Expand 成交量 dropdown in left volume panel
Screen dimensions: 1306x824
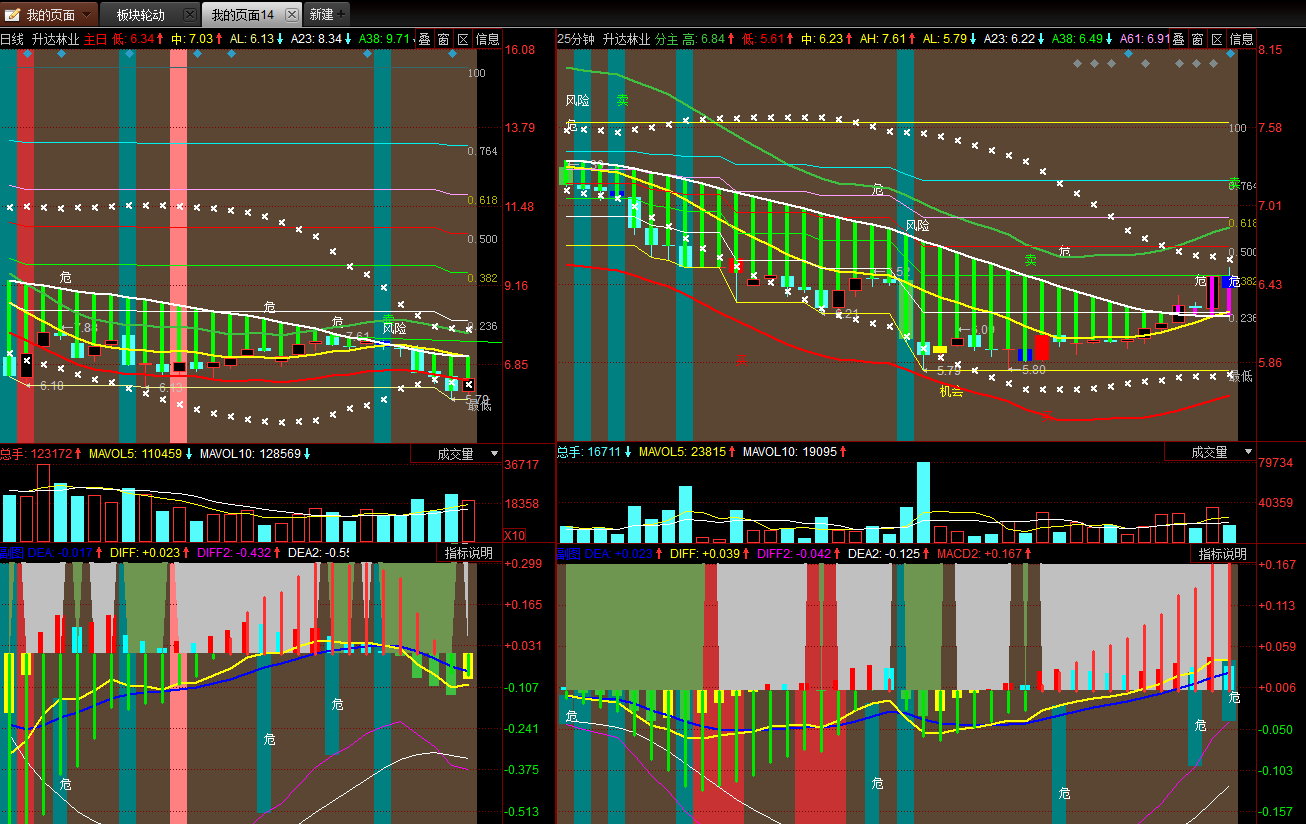coord(493,453)
